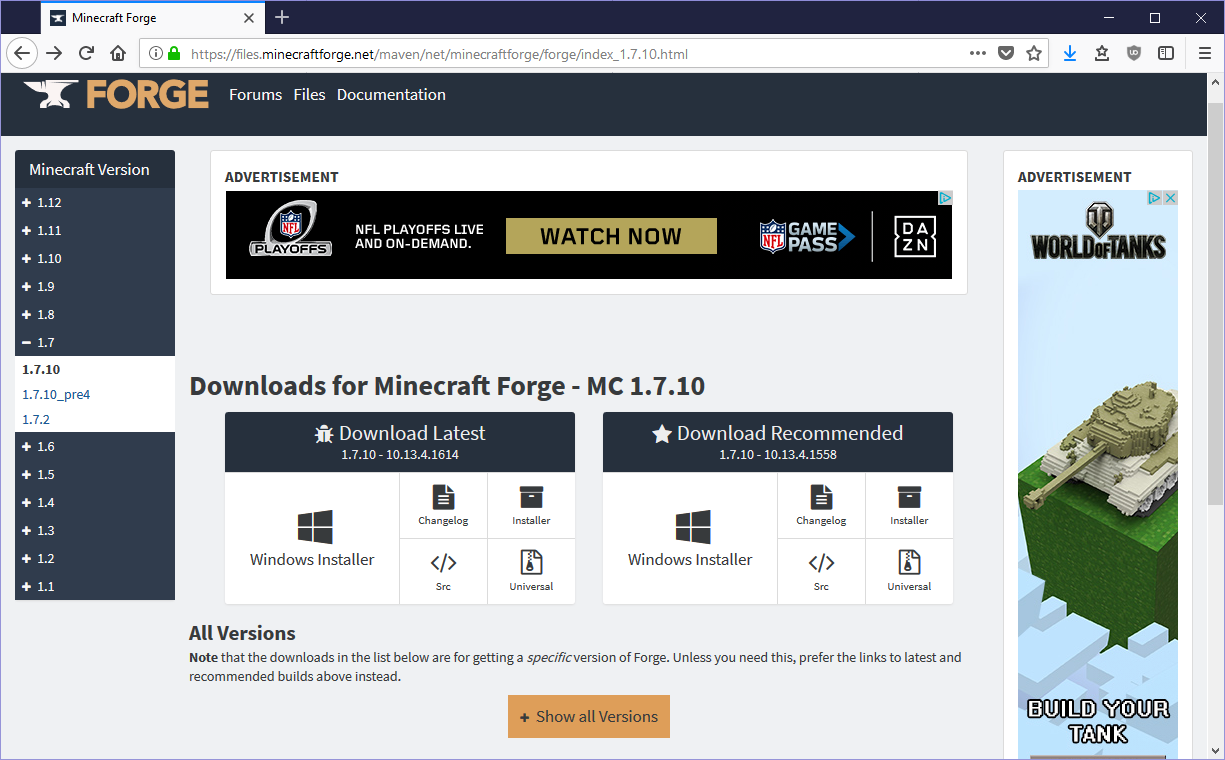Screen dimensions: 1225x760
Task: Expand the 1.2 version group
Action: [x=95, y=558]
